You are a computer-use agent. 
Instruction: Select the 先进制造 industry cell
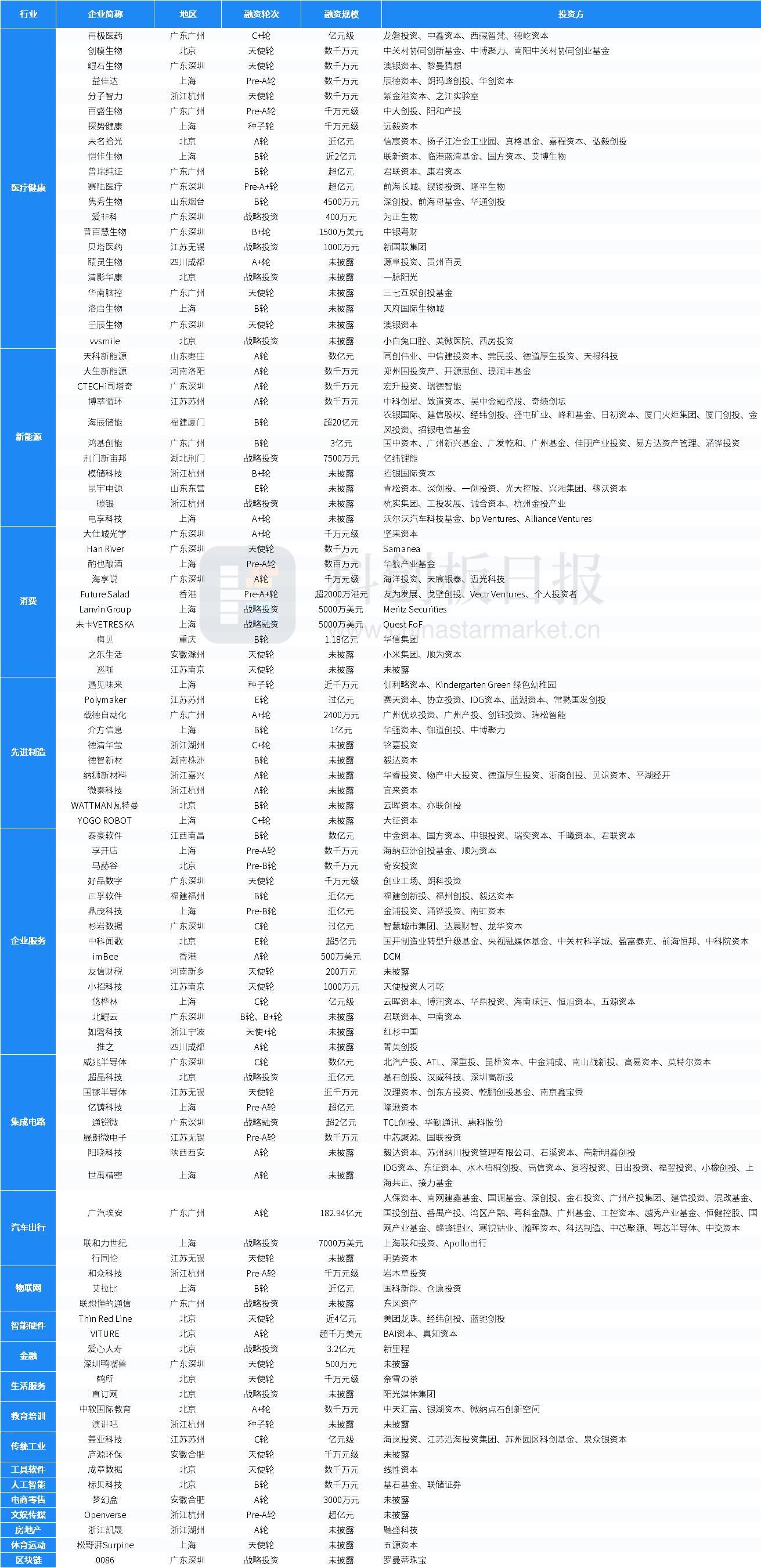(28, 752)
